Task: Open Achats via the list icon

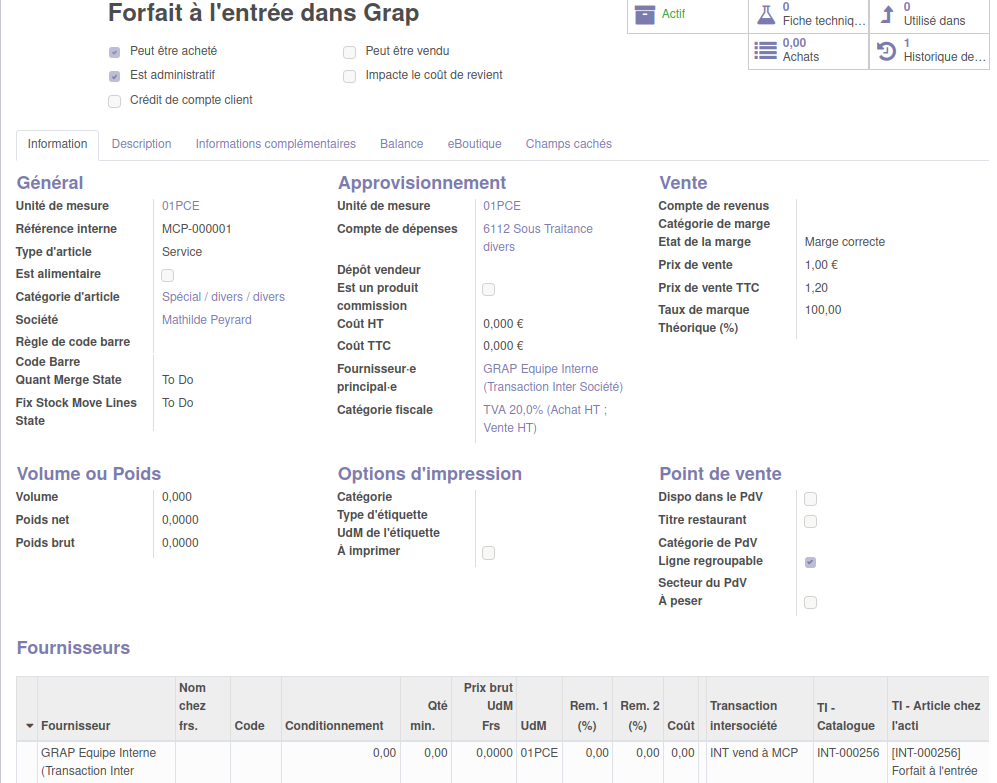Action: coord(766,51)
